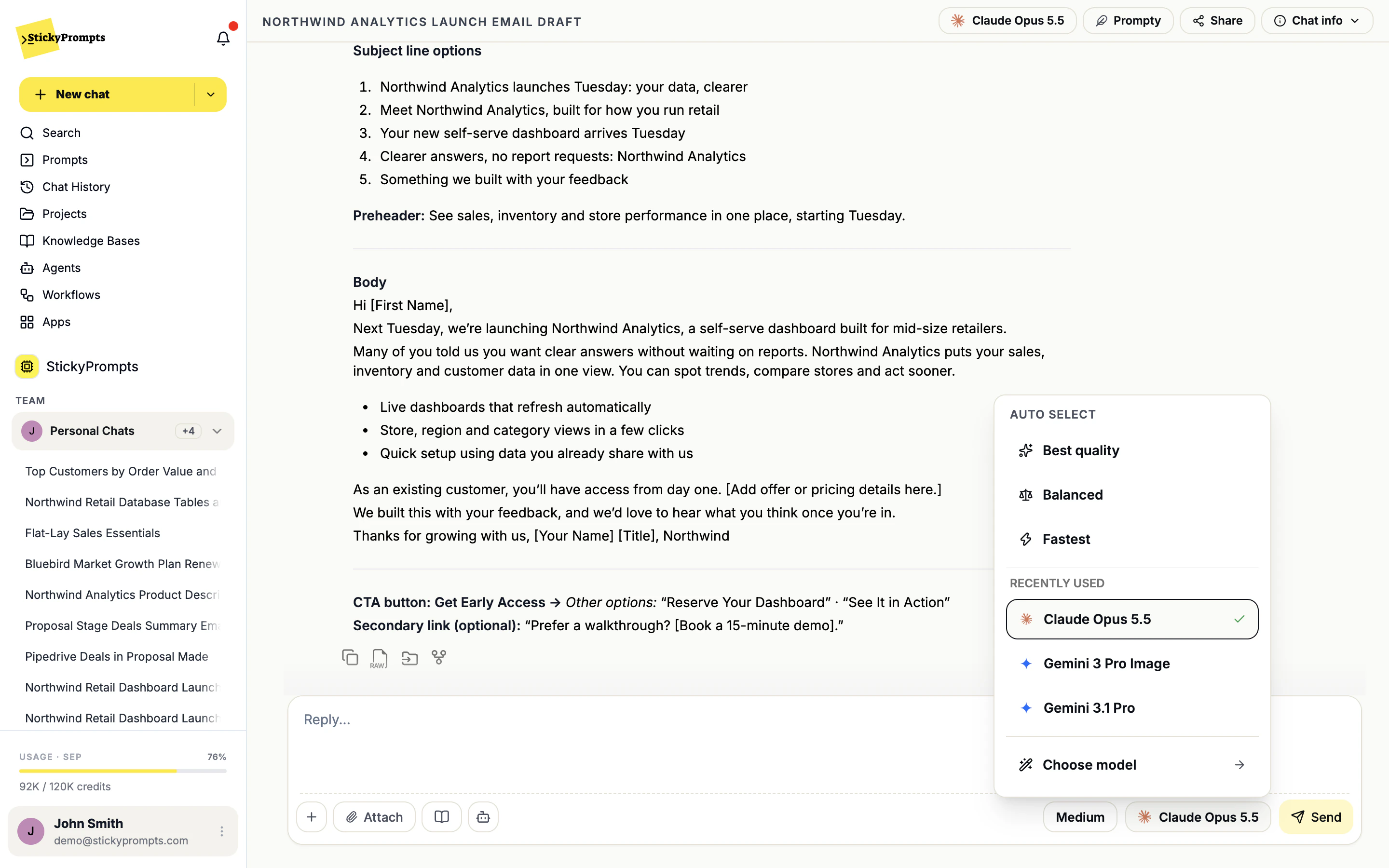
Task: Click the branch conversation icon
Action: [439, 657]
